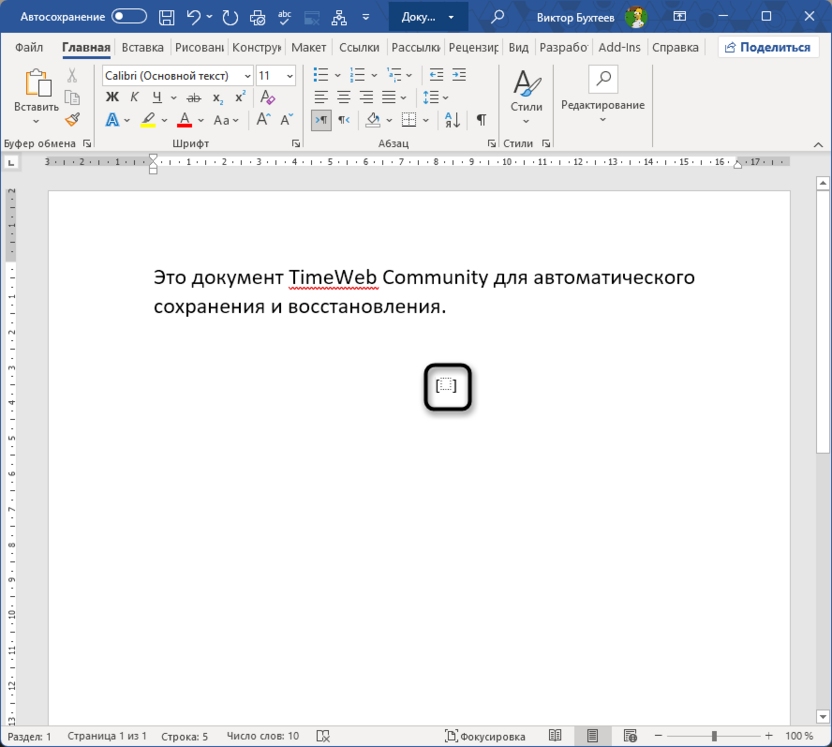Toggle right-to-left text direction

click(344, 120)
